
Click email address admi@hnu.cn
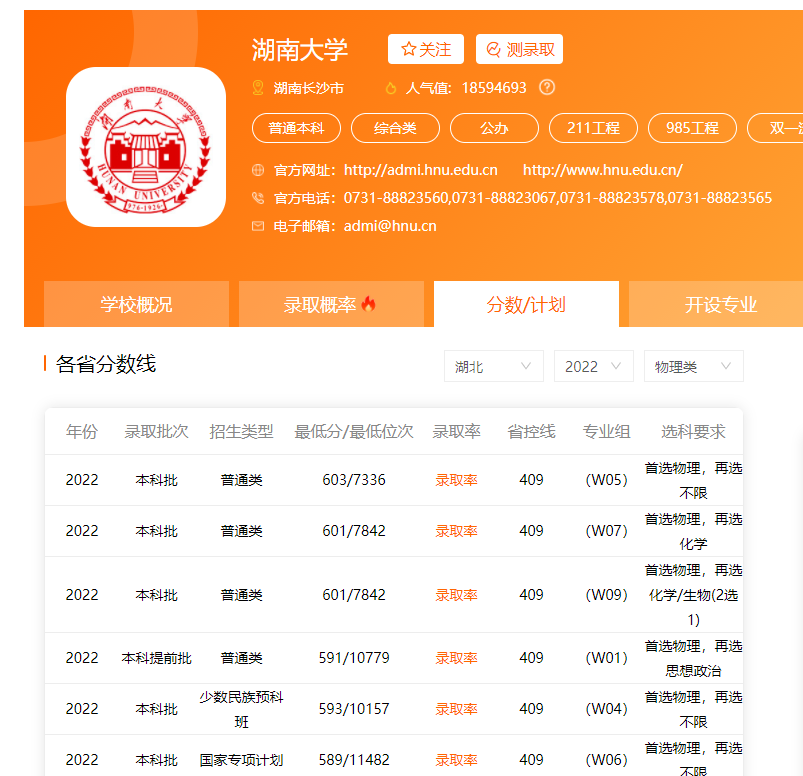tap(390, 226)
